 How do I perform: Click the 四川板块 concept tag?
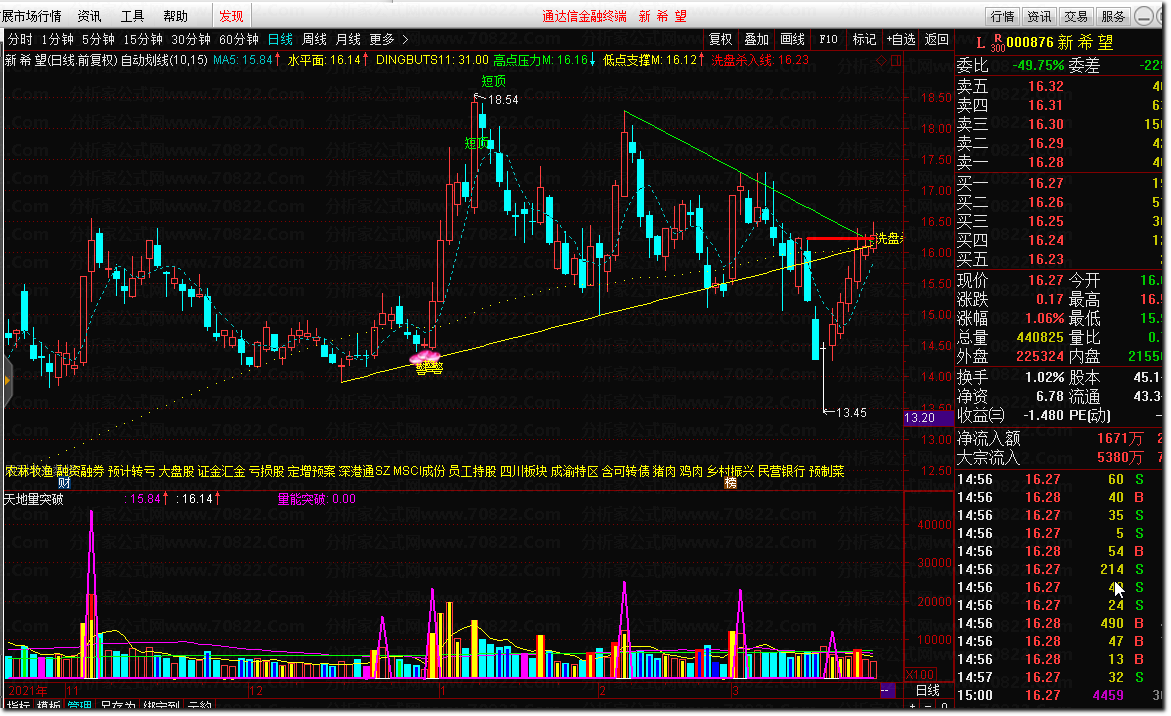click(x=524, y=471)
